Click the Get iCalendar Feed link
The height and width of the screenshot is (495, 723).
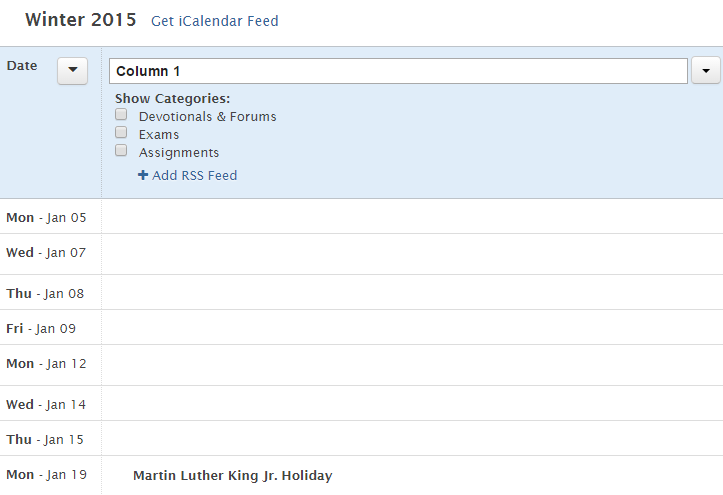(x=214, y=21)
